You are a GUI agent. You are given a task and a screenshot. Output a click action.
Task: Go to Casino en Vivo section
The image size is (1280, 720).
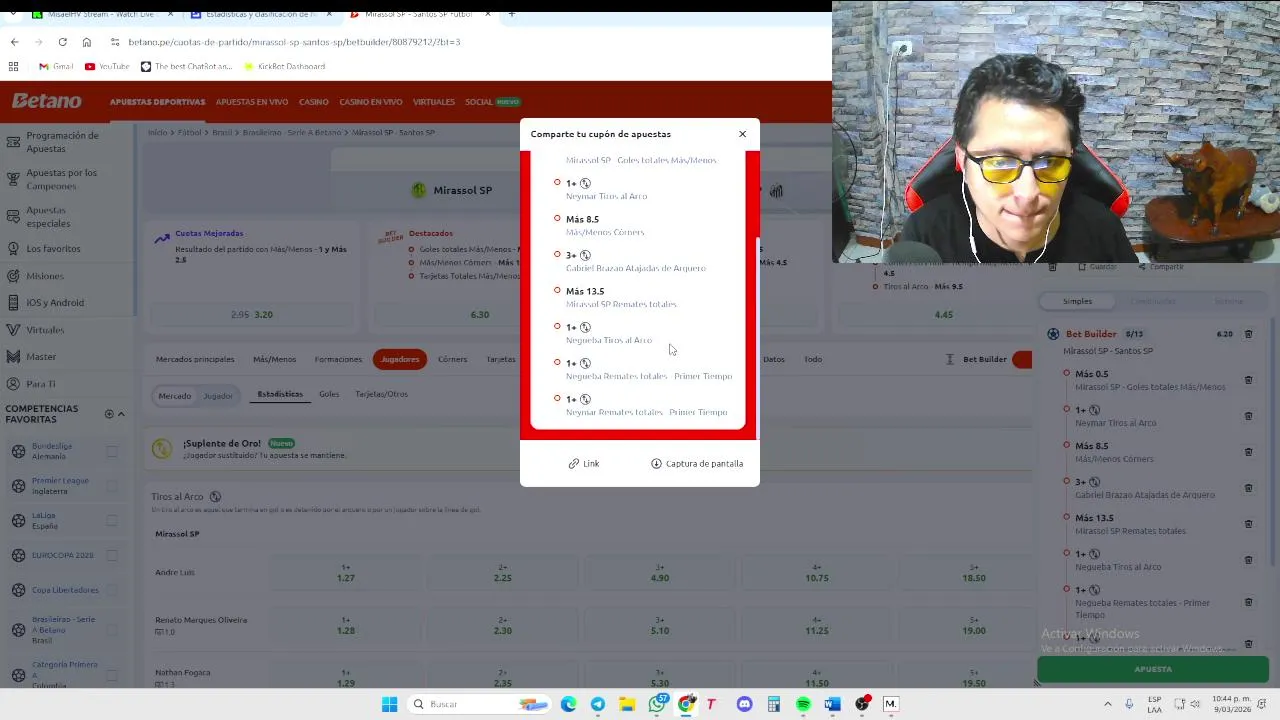pos(371,102)
